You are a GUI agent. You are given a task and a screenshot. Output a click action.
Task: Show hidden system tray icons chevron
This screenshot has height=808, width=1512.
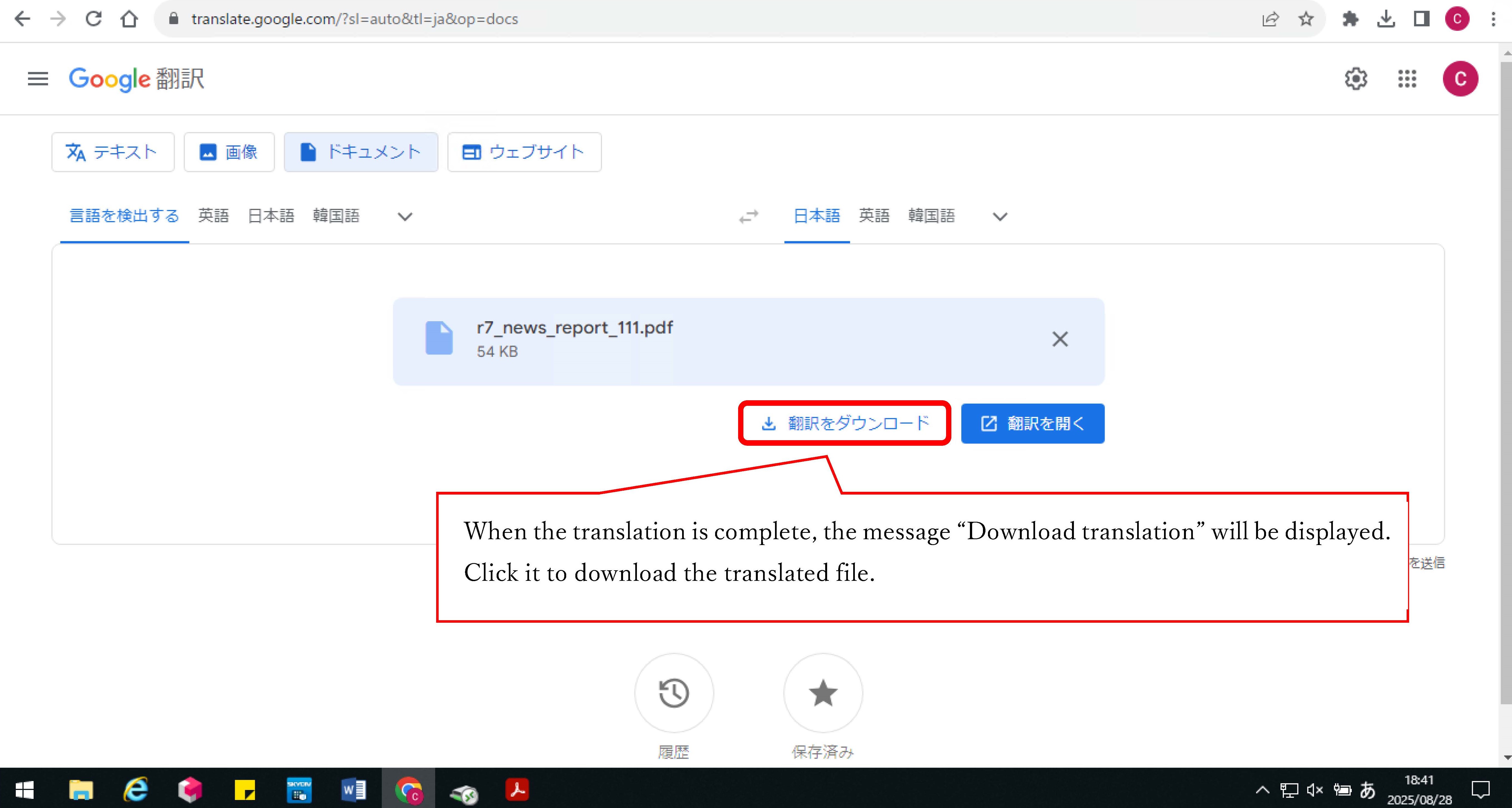click(x=1262, y=790)
